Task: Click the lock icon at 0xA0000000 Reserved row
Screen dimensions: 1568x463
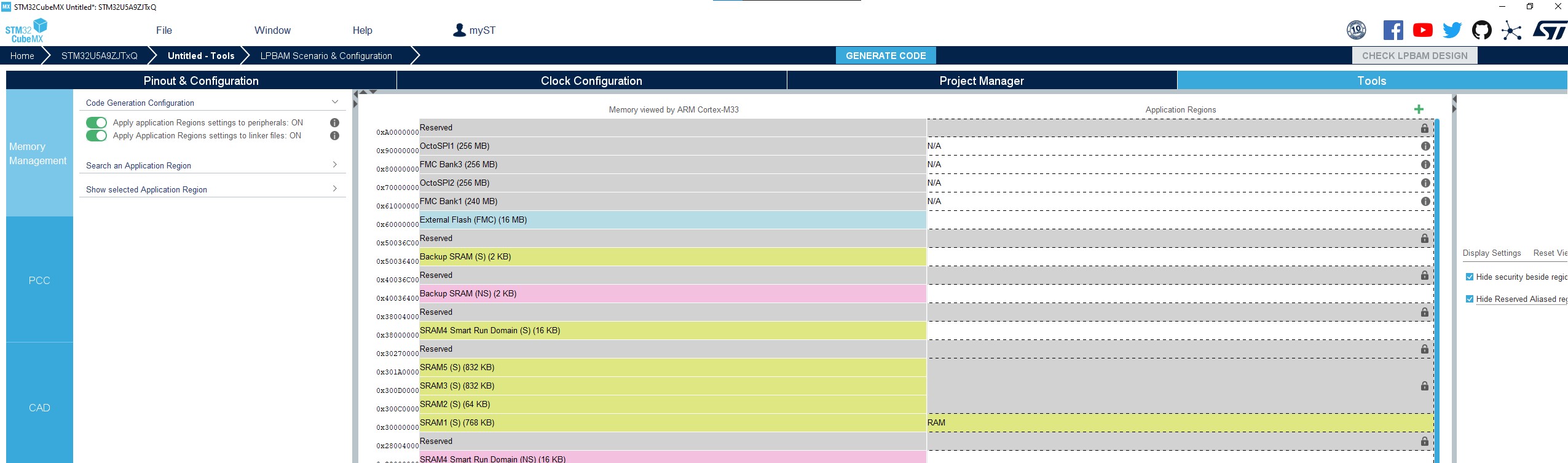Action: (x=1424, y=128)
